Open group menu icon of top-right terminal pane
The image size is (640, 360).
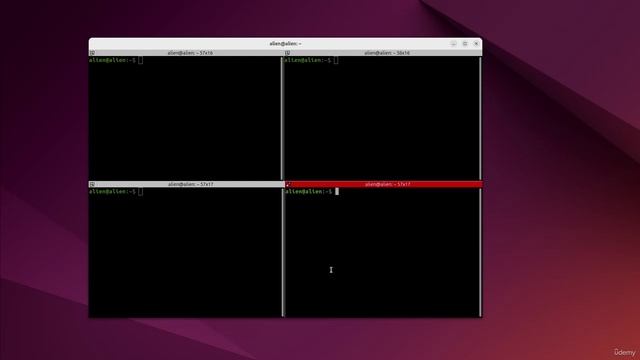coord(288,53)
